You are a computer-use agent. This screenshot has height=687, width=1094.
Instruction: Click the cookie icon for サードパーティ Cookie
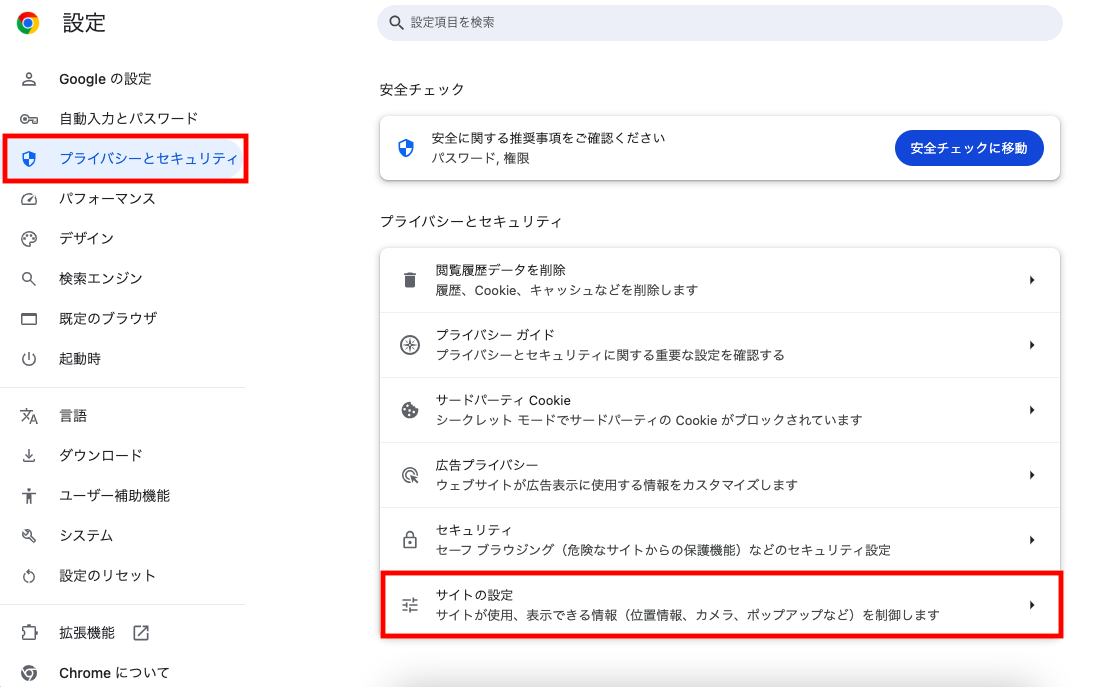(410, 410)
